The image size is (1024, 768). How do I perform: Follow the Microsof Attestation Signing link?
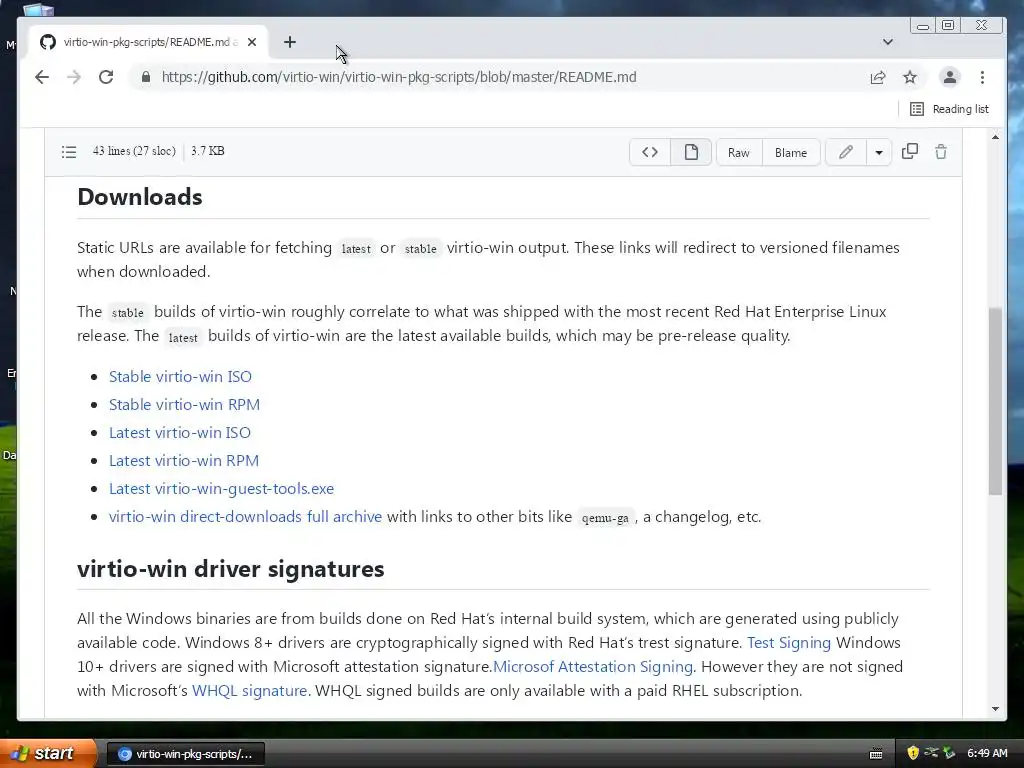tap(593, 667)
